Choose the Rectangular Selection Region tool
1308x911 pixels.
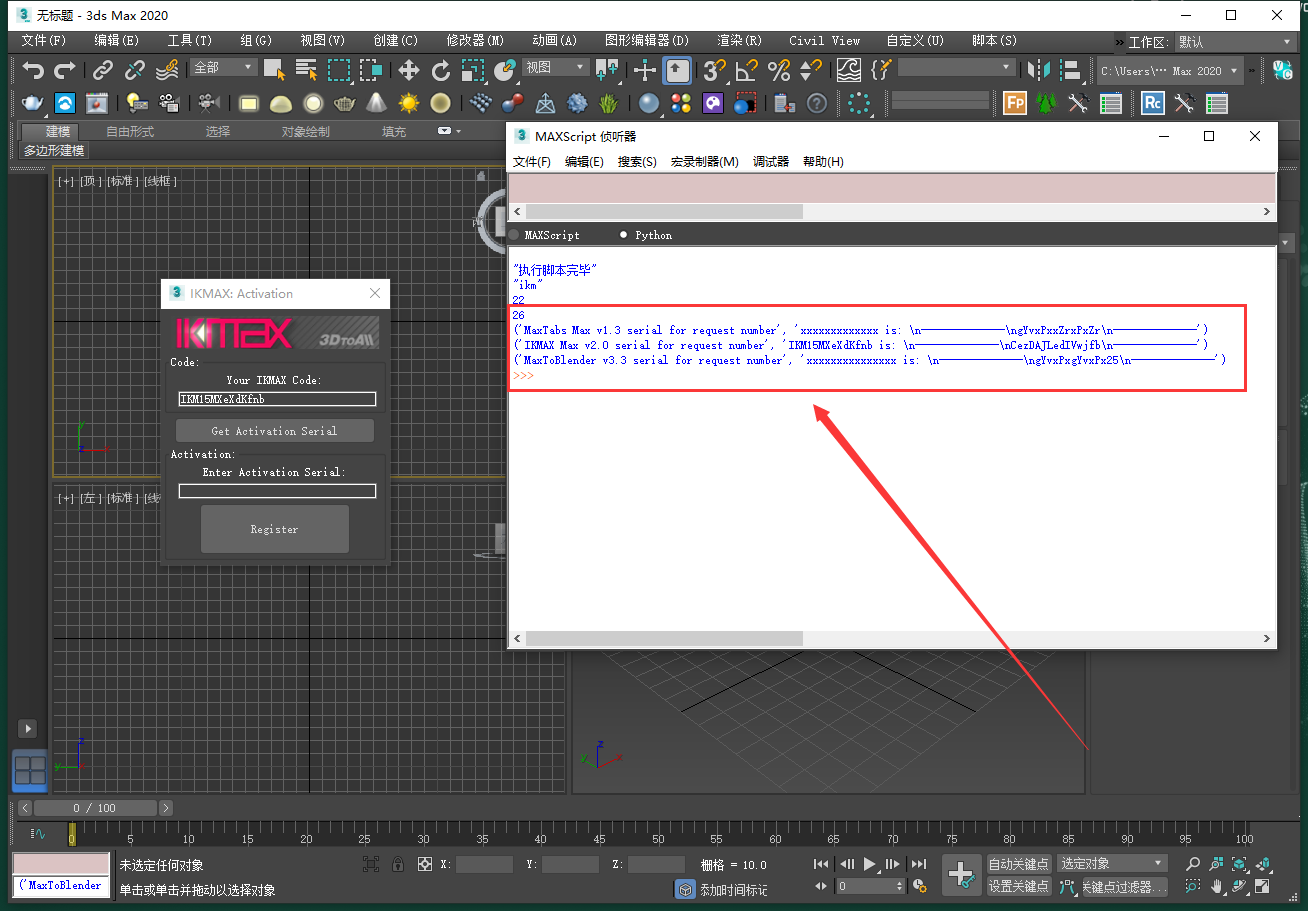point(339,70)
